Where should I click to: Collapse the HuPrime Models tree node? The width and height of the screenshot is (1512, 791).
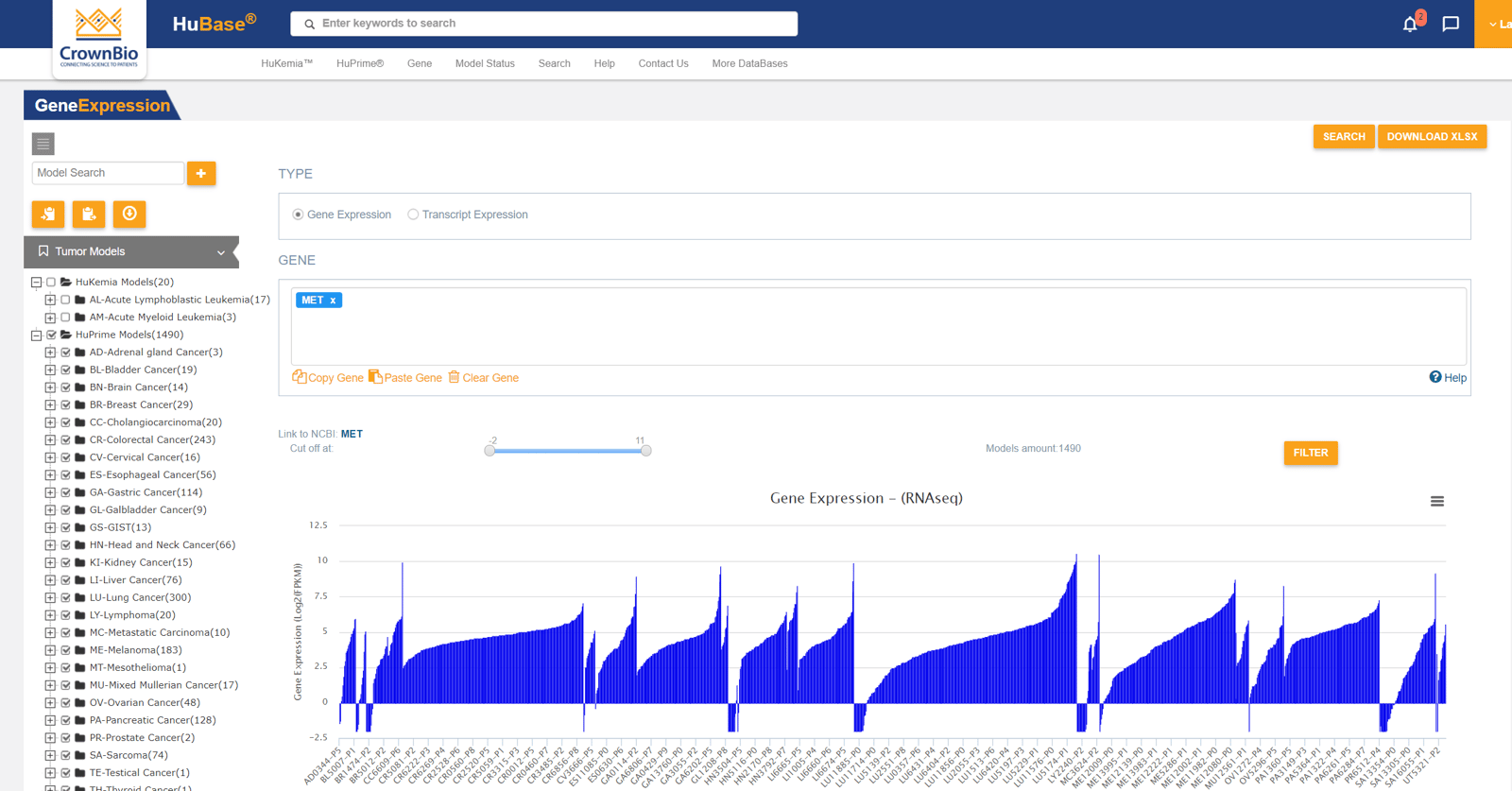coord(36,335)
